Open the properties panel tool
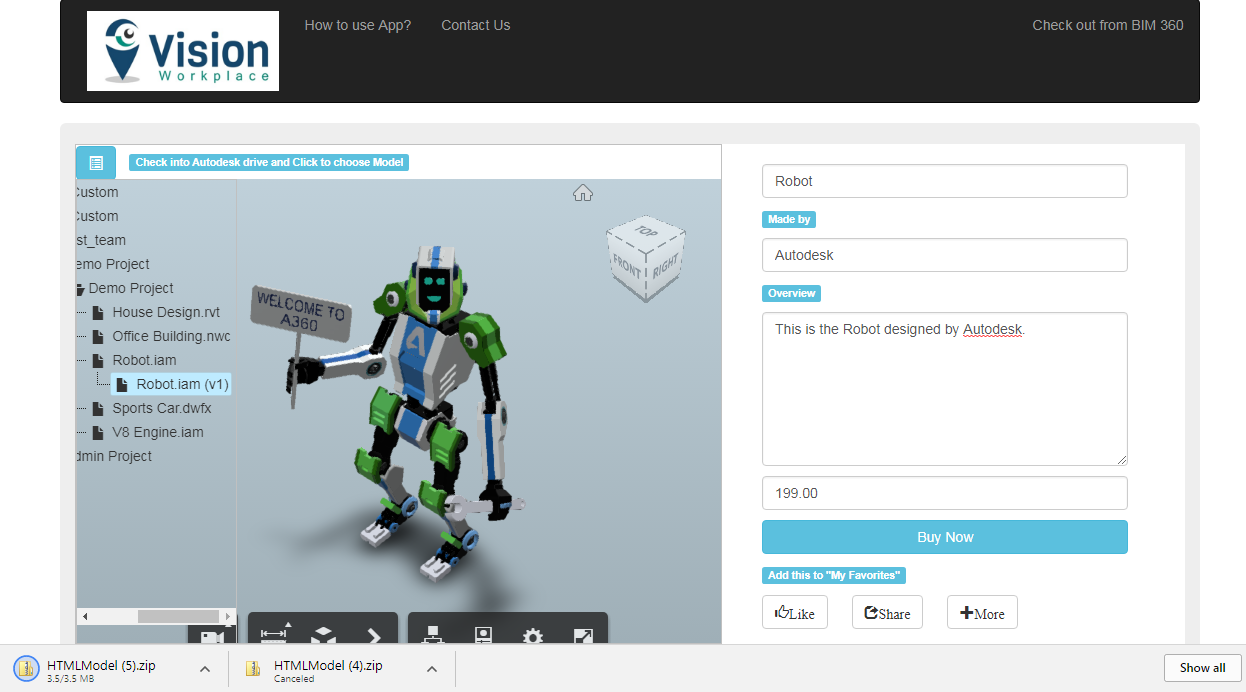1246x692 pixels. click(483, 635)
